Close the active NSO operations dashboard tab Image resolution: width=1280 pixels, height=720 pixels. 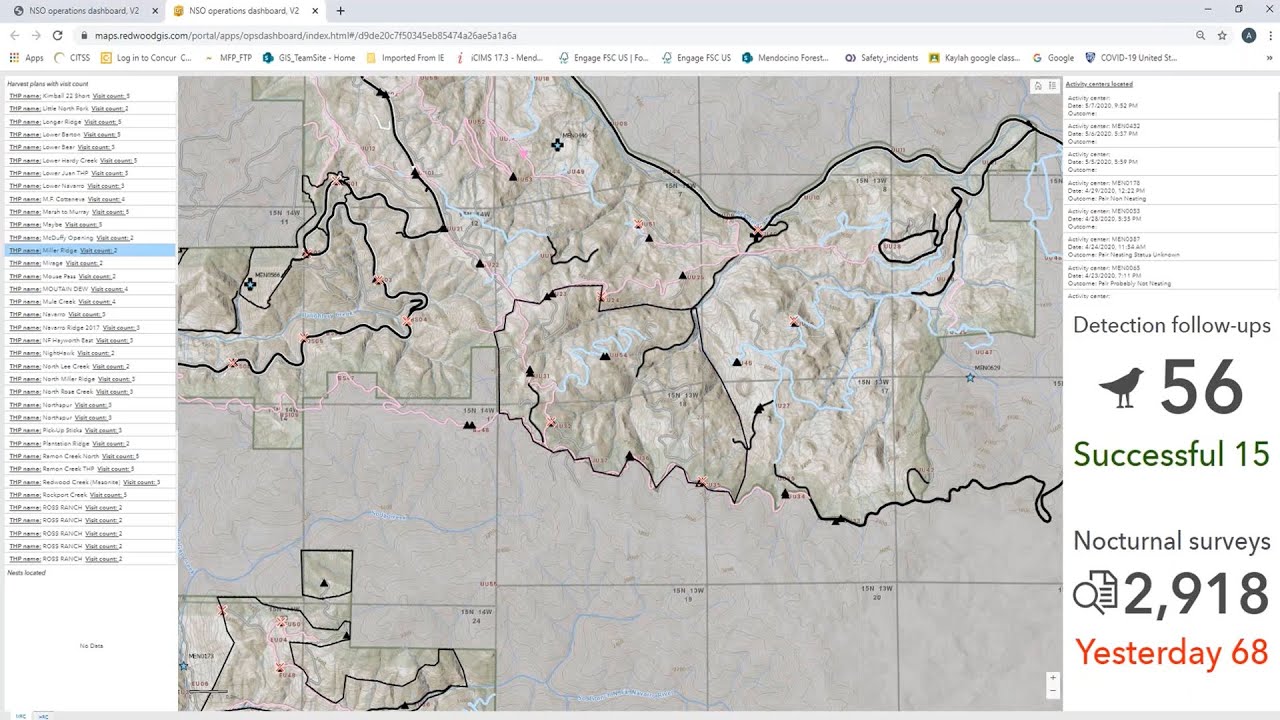316,11
